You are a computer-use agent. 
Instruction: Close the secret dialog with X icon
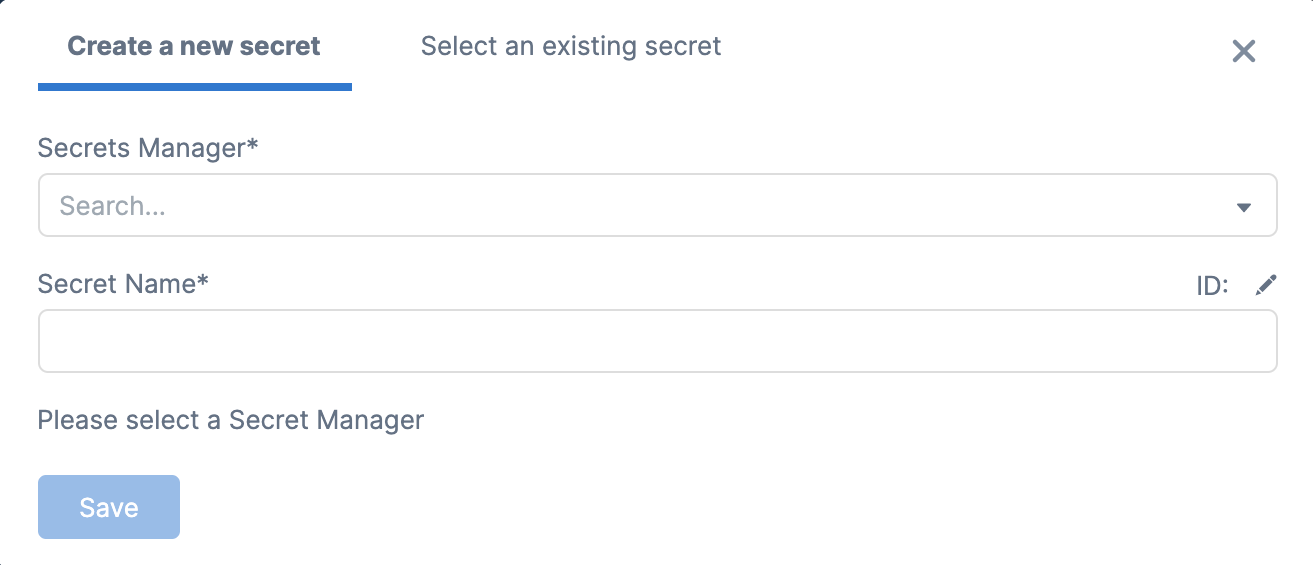coord(1243,51)
